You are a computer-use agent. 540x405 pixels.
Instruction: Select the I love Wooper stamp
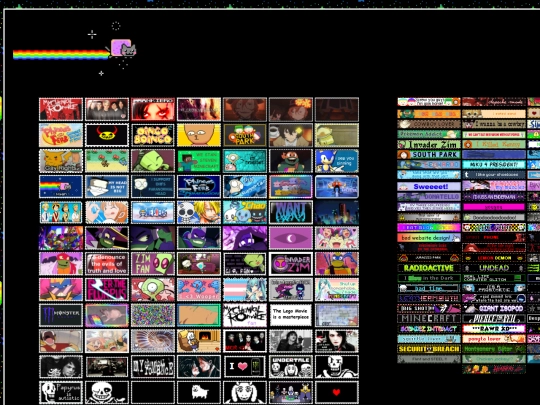[199, 290]
